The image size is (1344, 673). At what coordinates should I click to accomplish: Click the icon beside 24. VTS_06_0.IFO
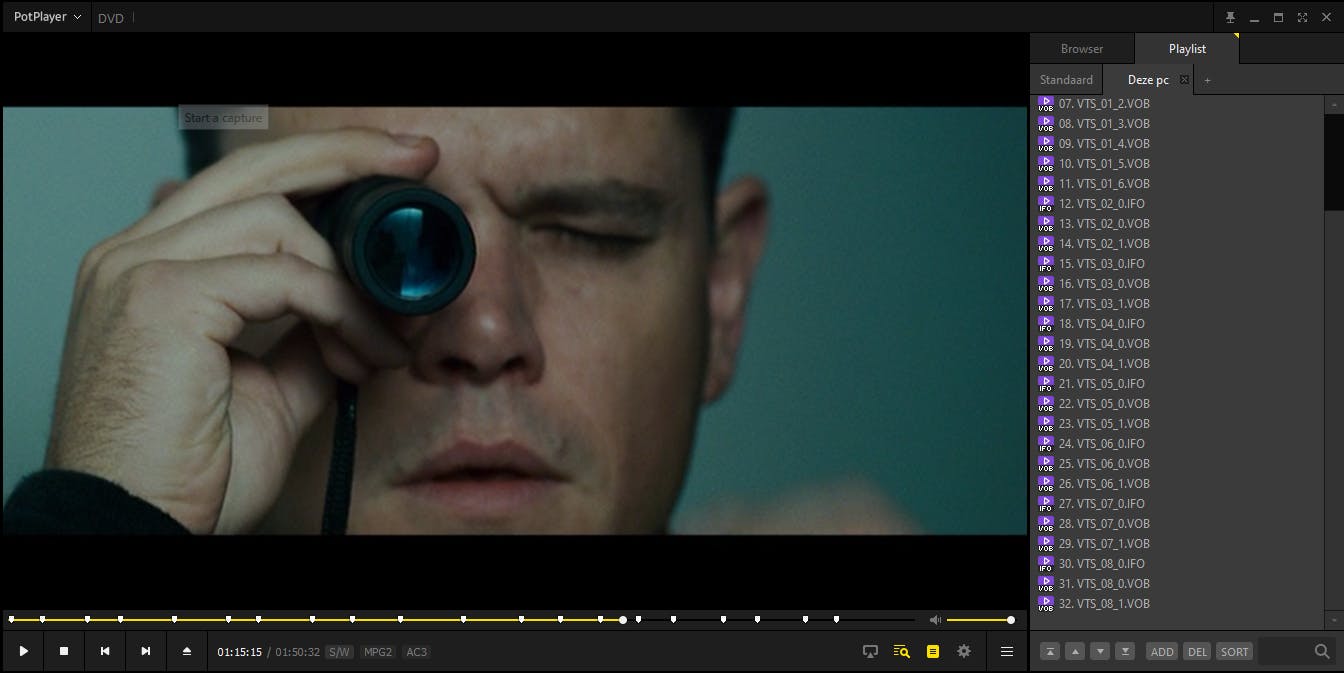1046,443
